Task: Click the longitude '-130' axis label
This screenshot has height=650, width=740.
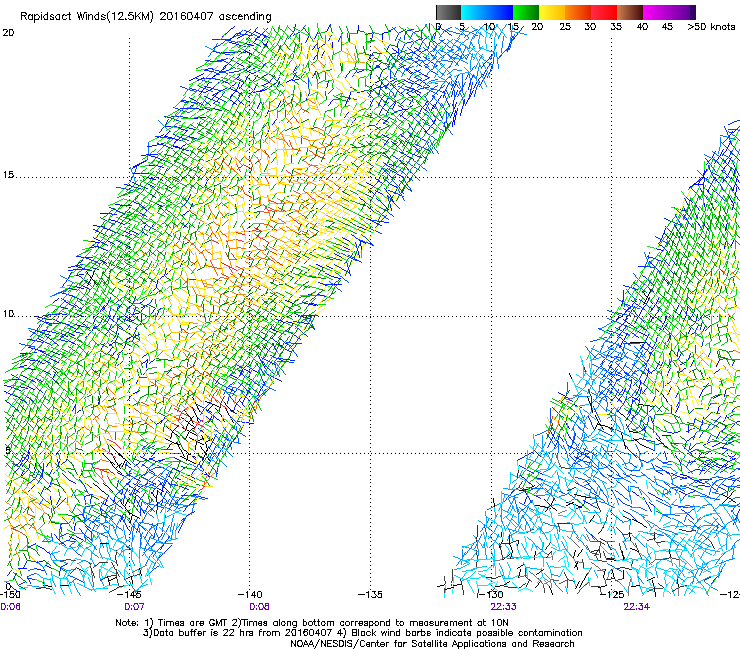Action: tap(491, 595)
